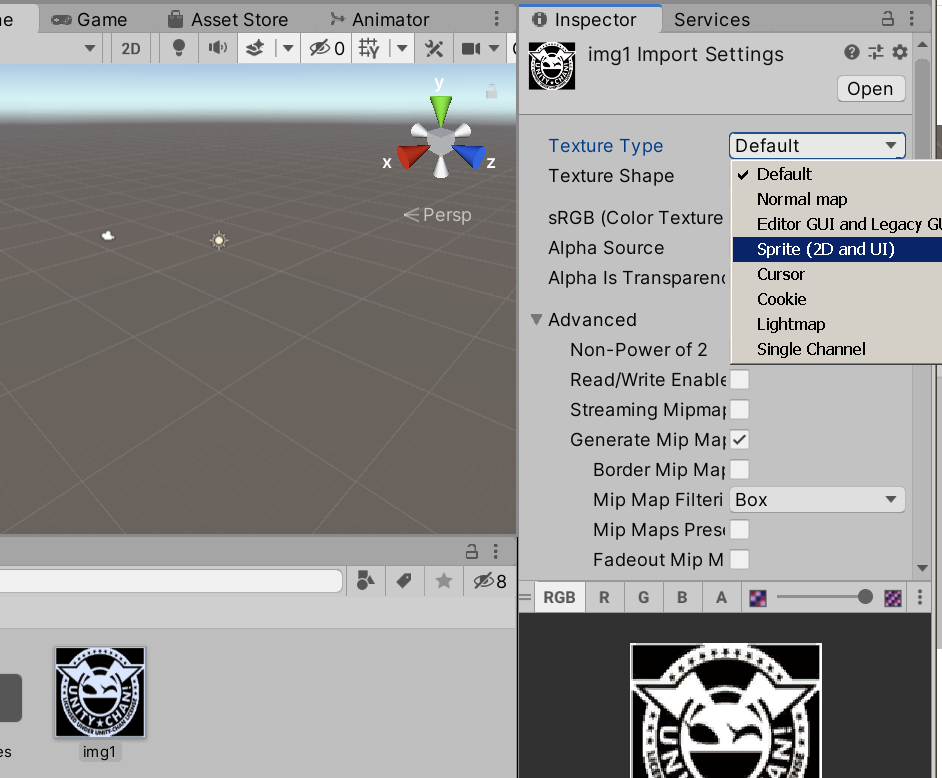Screen dimensions: 942x778
Task: Toggle 2D view mode in Scene
Action: click(130, 48)
